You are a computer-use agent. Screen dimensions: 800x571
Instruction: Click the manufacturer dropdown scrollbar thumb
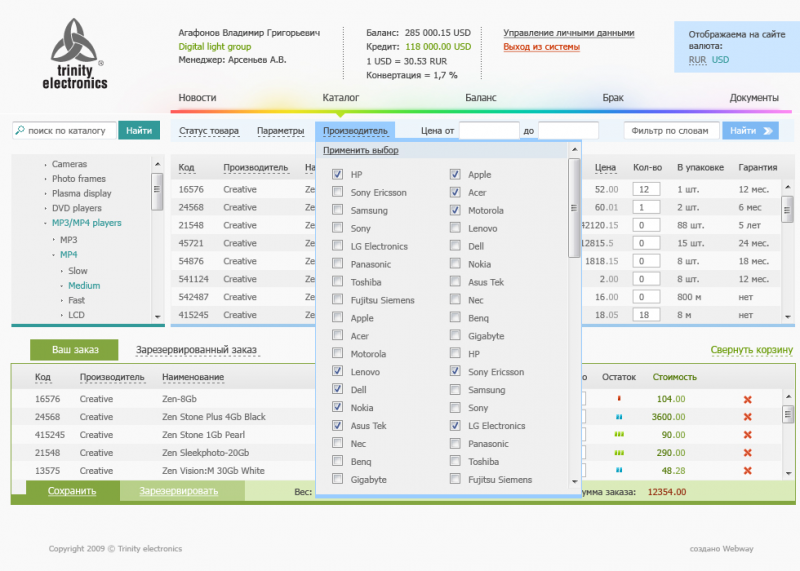coord(574,208)
